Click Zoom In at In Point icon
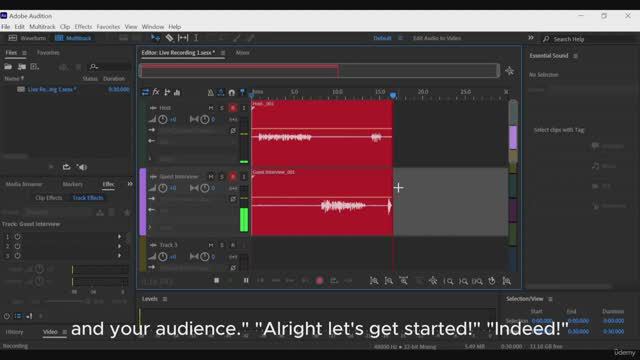Screen dimensions: 640x360 [449, 281]
